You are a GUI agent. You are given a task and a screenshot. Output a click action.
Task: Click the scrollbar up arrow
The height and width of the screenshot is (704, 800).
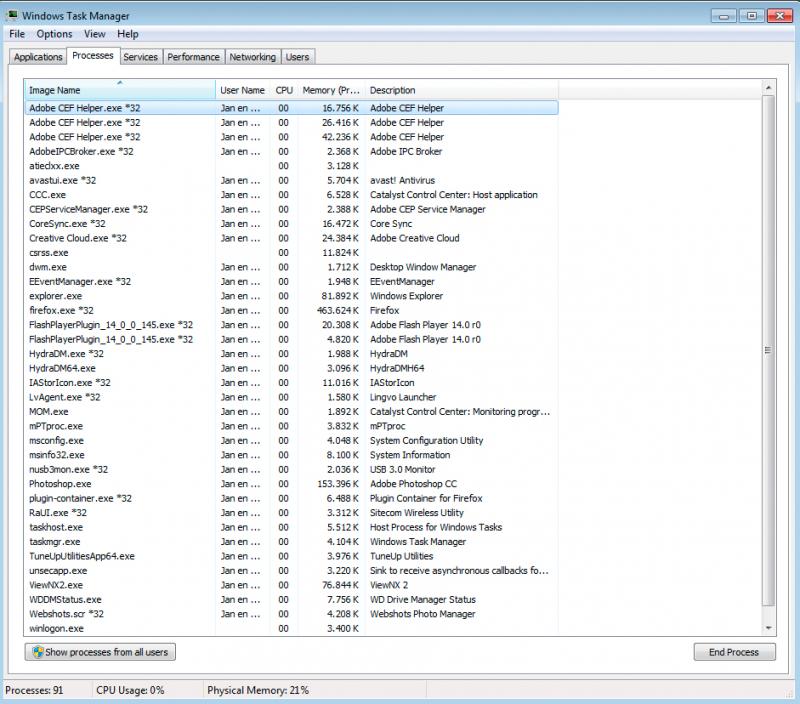point(768,88)
